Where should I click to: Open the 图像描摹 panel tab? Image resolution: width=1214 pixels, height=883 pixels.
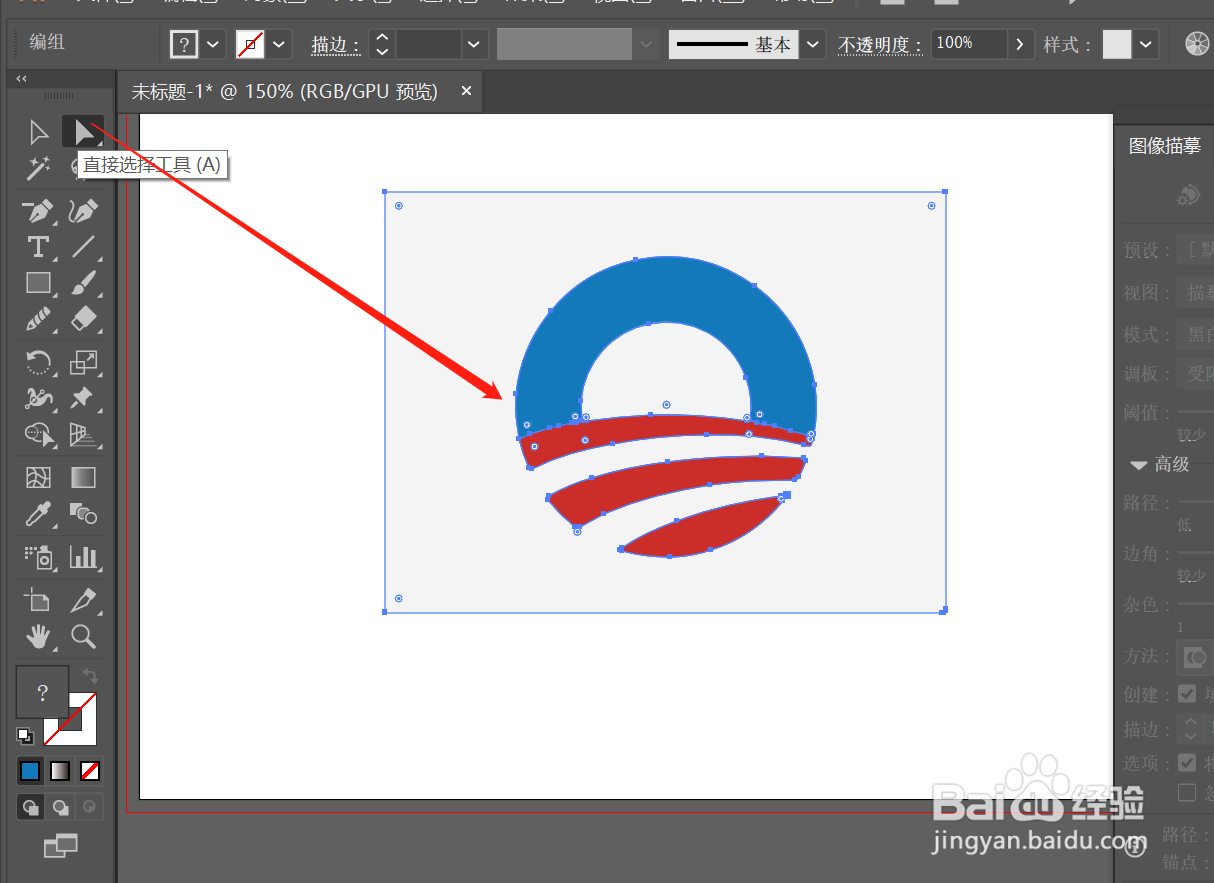click(1165, 146)
